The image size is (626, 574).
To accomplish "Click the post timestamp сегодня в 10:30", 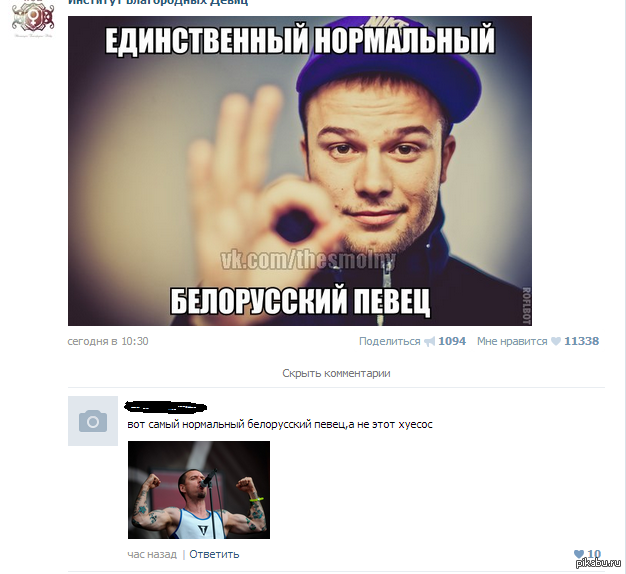I will (x=108, y=341).
